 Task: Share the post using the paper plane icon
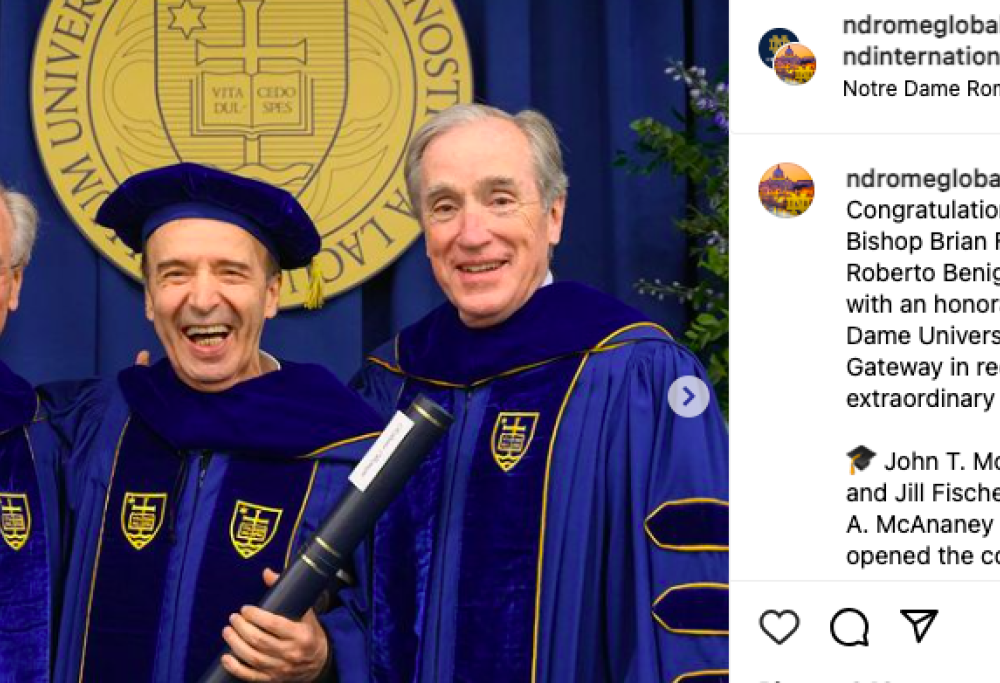click(x=916, y=627)
